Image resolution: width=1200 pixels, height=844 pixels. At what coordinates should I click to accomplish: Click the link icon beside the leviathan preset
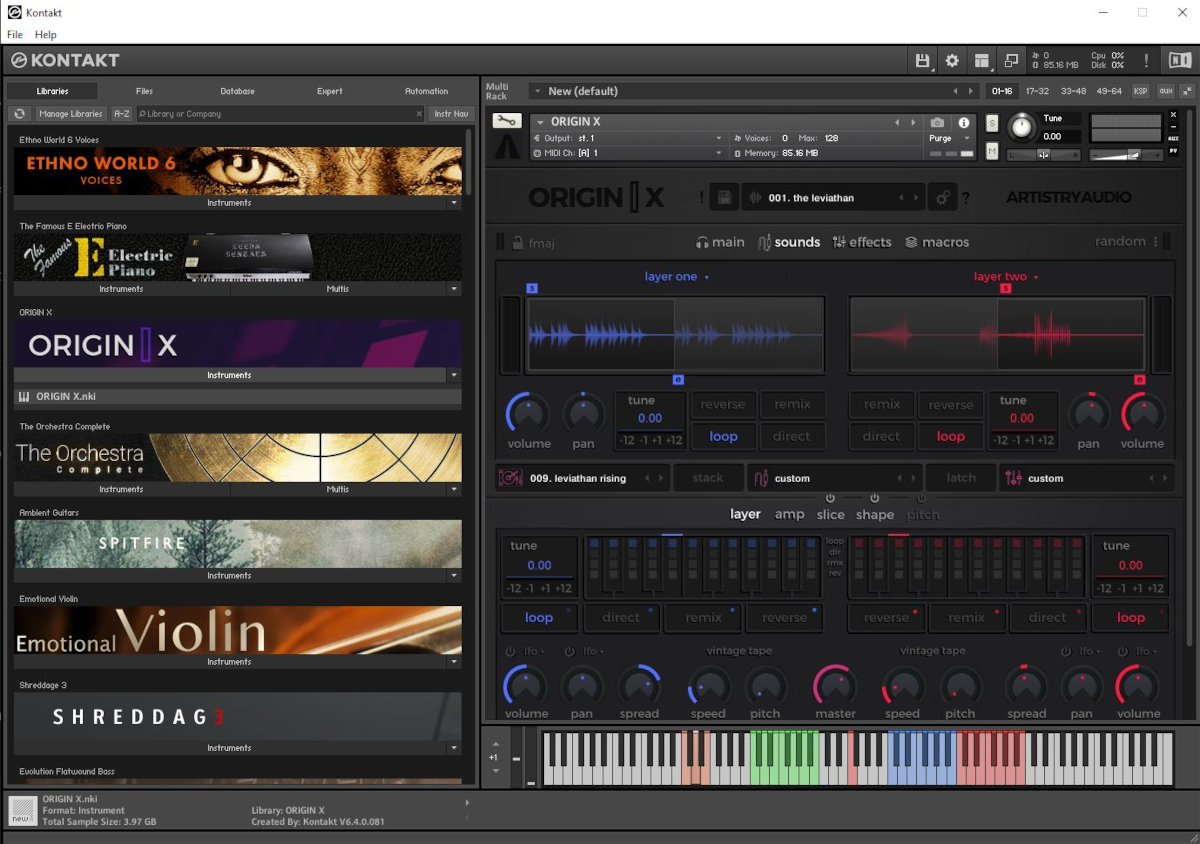tap(942, 198)
